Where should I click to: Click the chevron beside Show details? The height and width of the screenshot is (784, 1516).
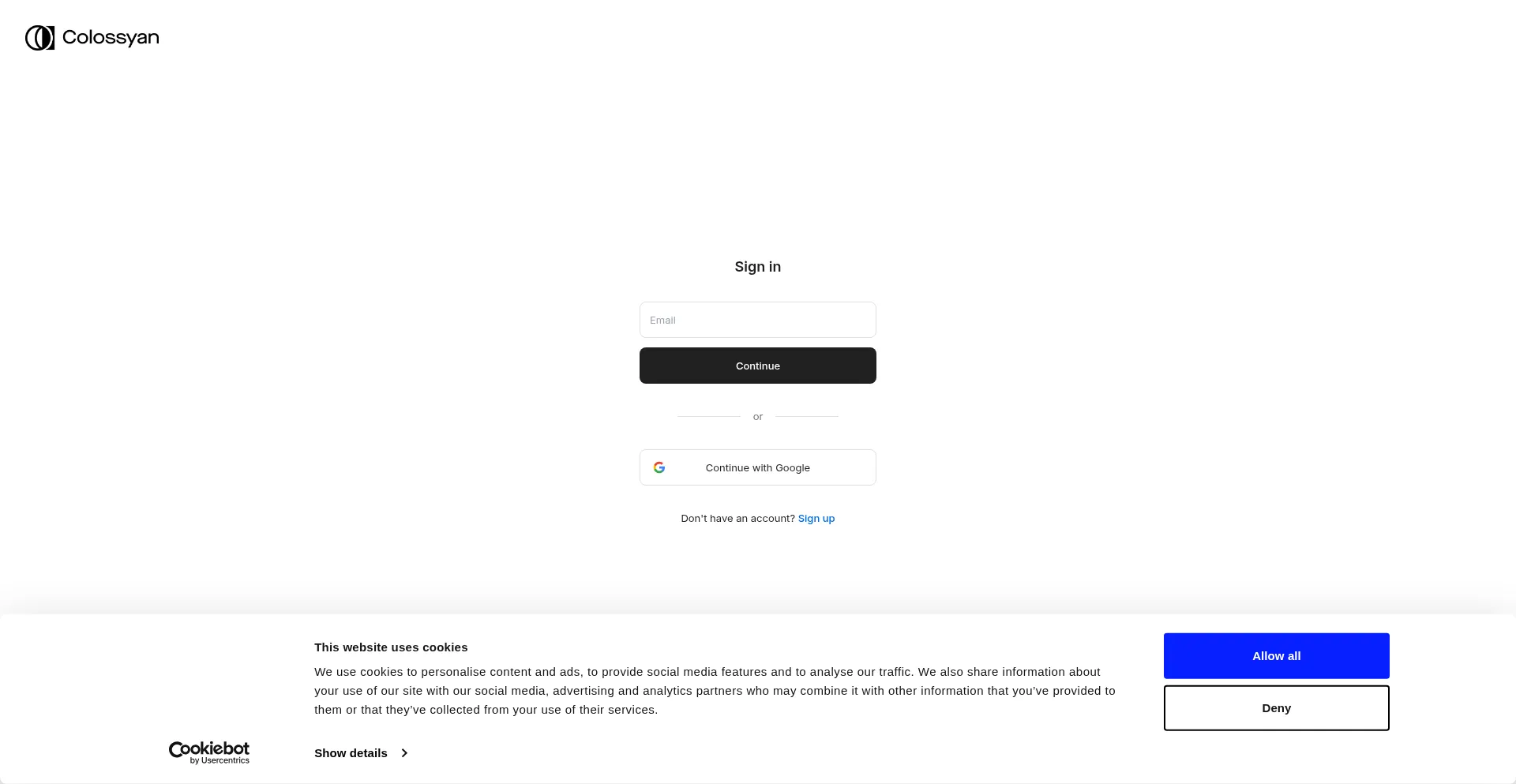tap(404, 753)
